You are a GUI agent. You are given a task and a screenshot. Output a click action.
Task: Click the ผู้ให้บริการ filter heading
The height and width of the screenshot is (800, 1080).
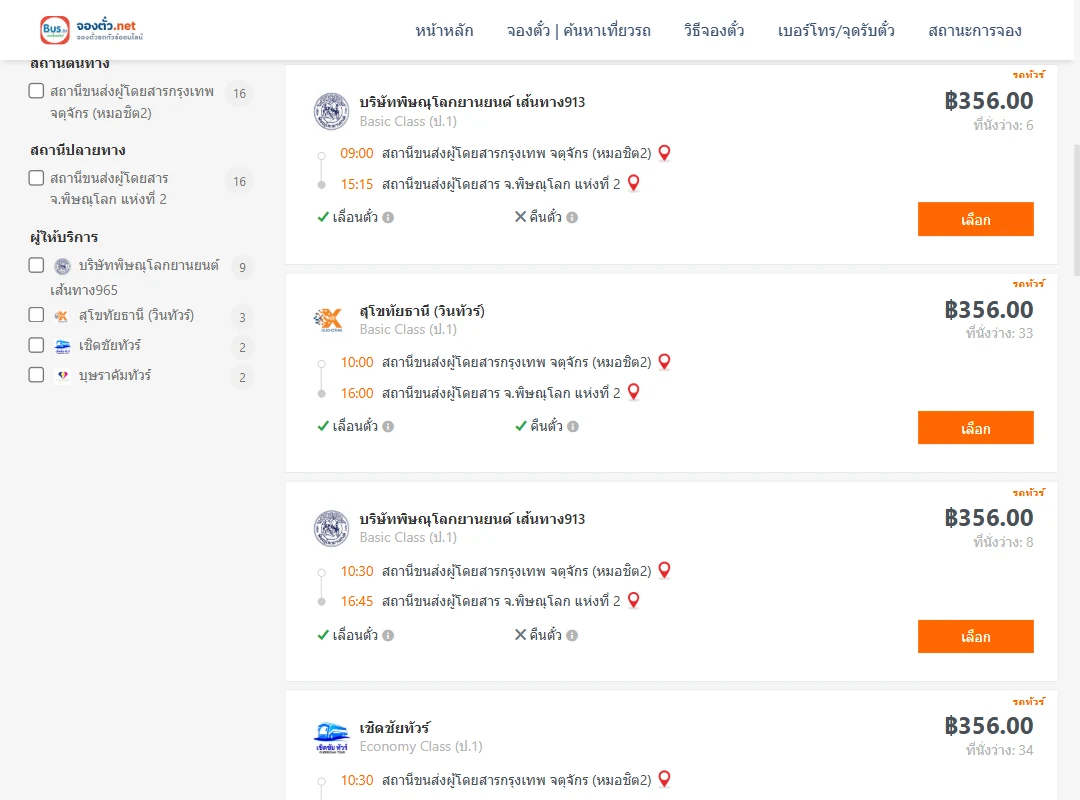pyautogui.click(x=64, y=237)
